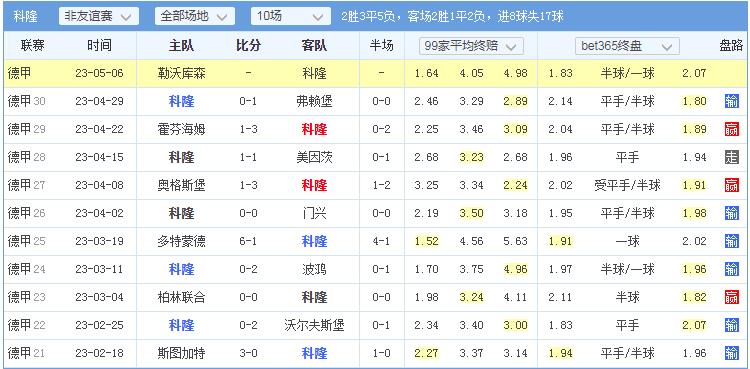Click 德甲 21 league cell
The image size is (750, 369).
26,353
